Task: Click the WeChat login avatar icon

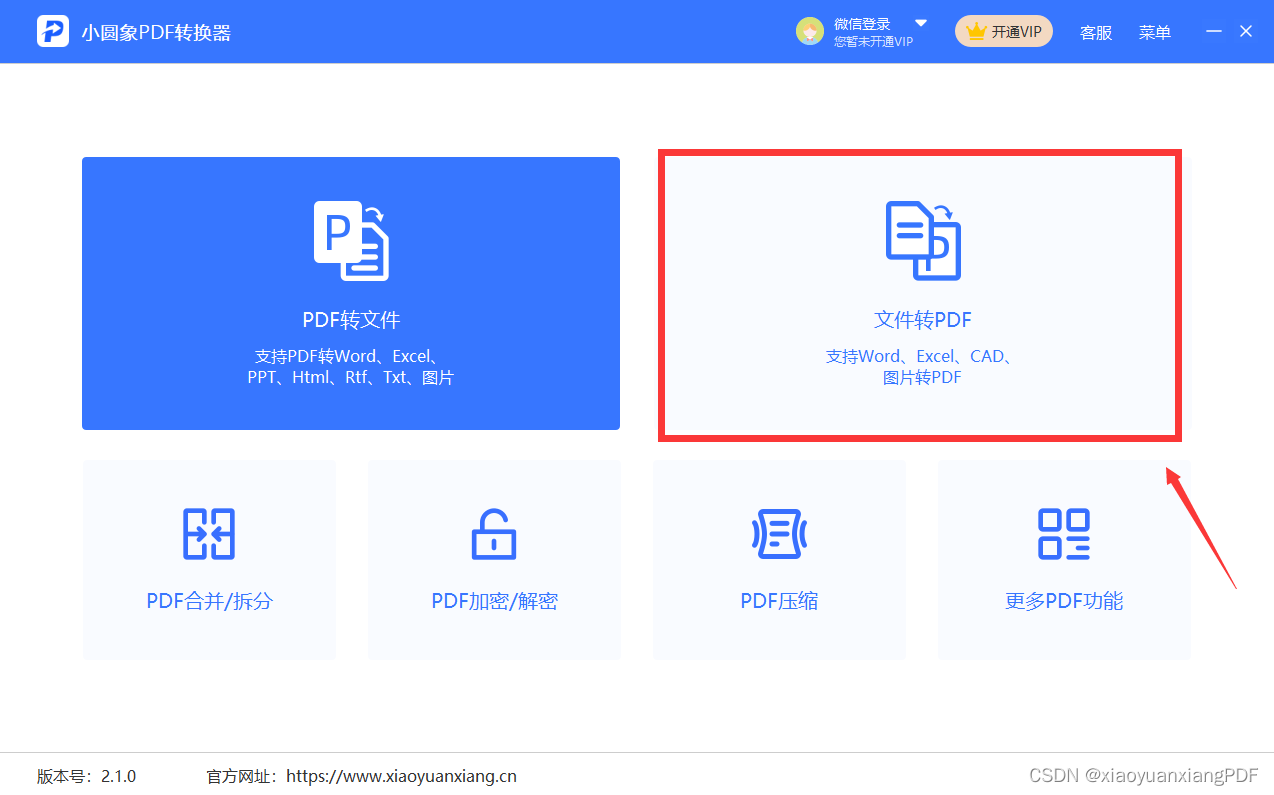Action: pyautogui.click(x=810, y=31)
